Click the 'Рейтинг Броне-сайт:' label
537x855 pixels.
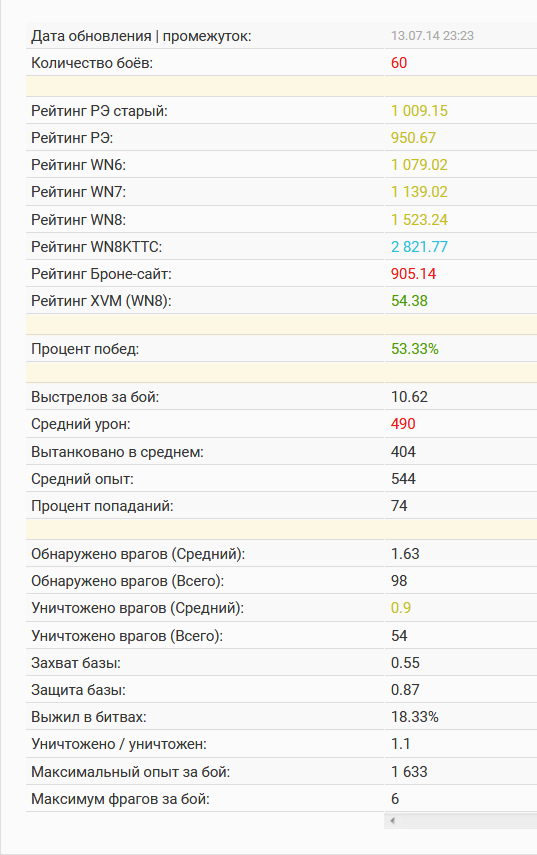click(x=101, y=274)
